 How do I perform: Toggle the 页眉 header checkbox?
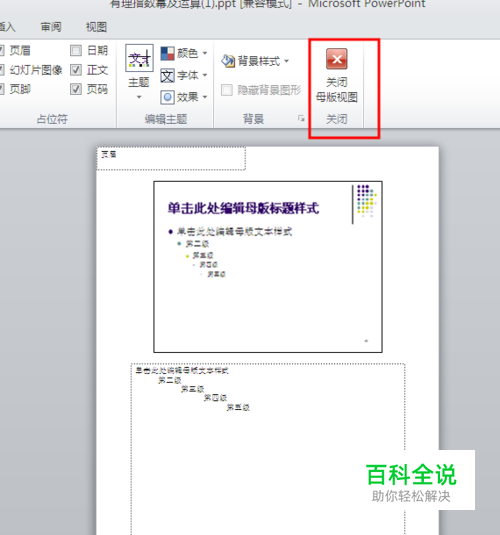click(2, 51)
